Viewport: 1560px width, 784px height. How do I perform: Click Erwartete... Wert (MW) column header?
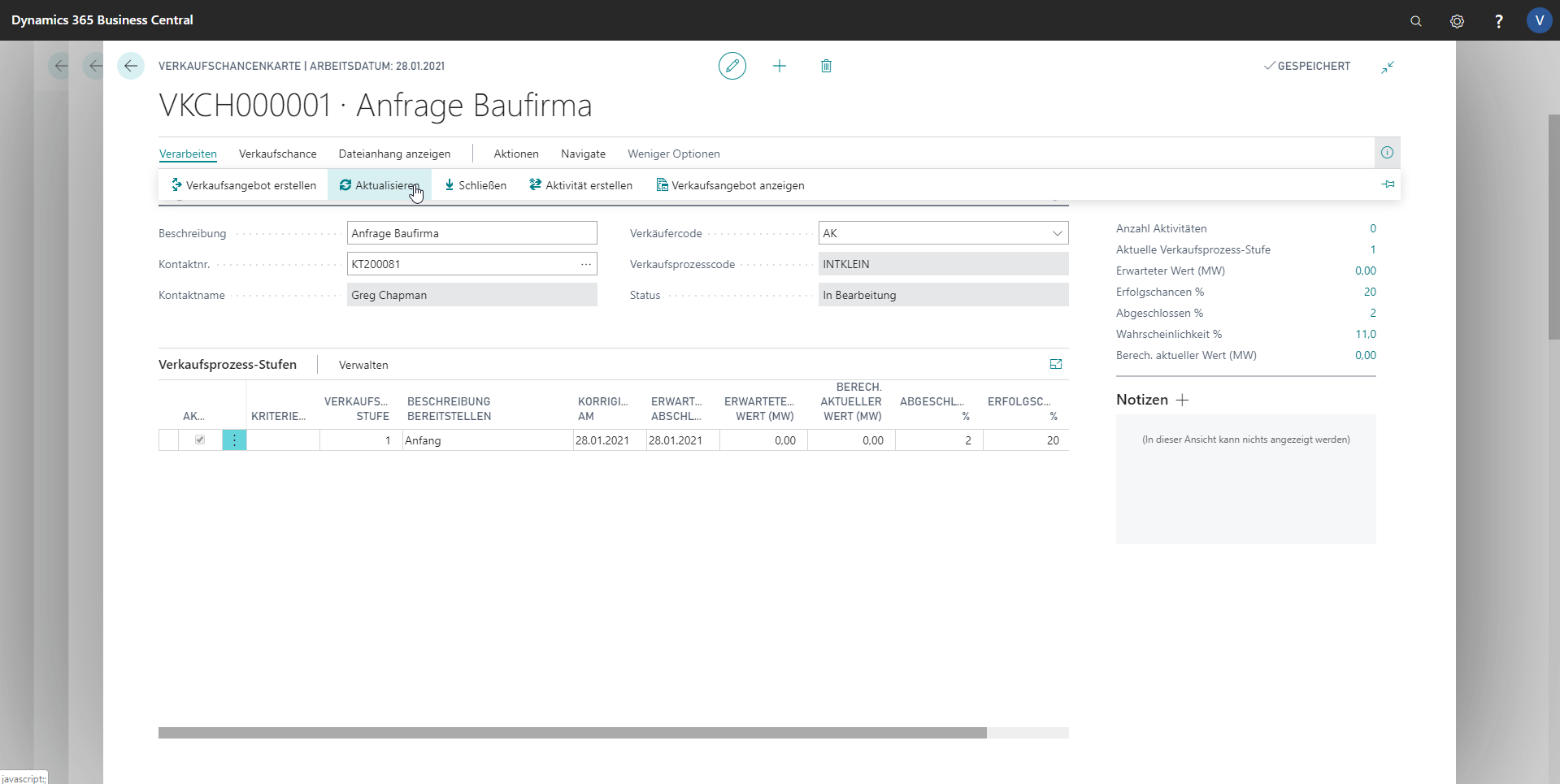click(x=759, y=409)
